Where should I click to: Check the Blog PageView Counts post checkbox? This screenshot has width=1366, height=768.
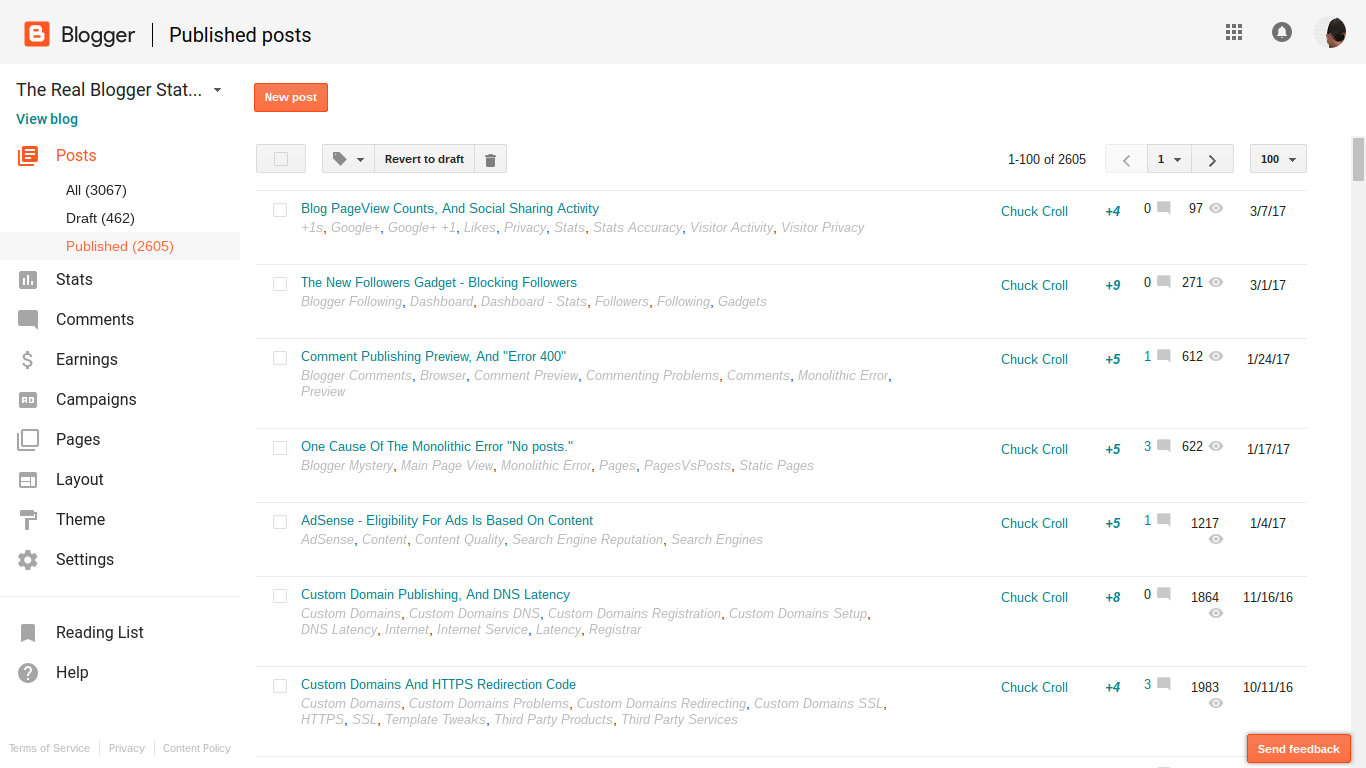coord(280,210)
